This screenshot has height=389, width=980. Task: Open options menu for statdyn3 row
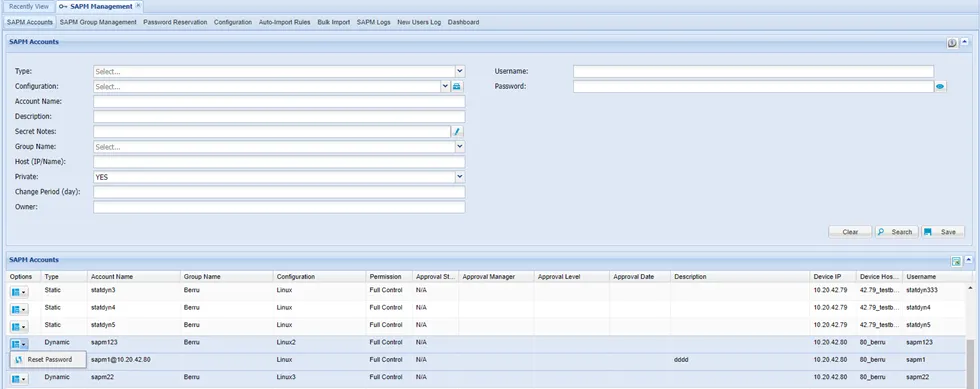(19, 292)
